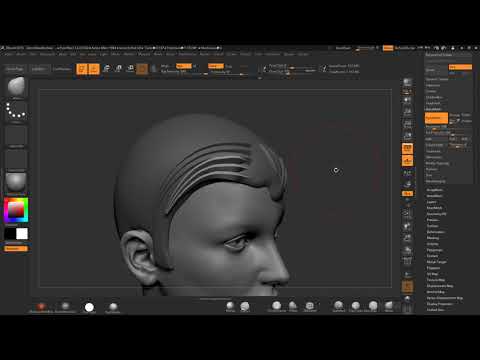Toggle the Rgb channel button
The width and height of the screenshot is (480, 360).
[x=184, y=66]
